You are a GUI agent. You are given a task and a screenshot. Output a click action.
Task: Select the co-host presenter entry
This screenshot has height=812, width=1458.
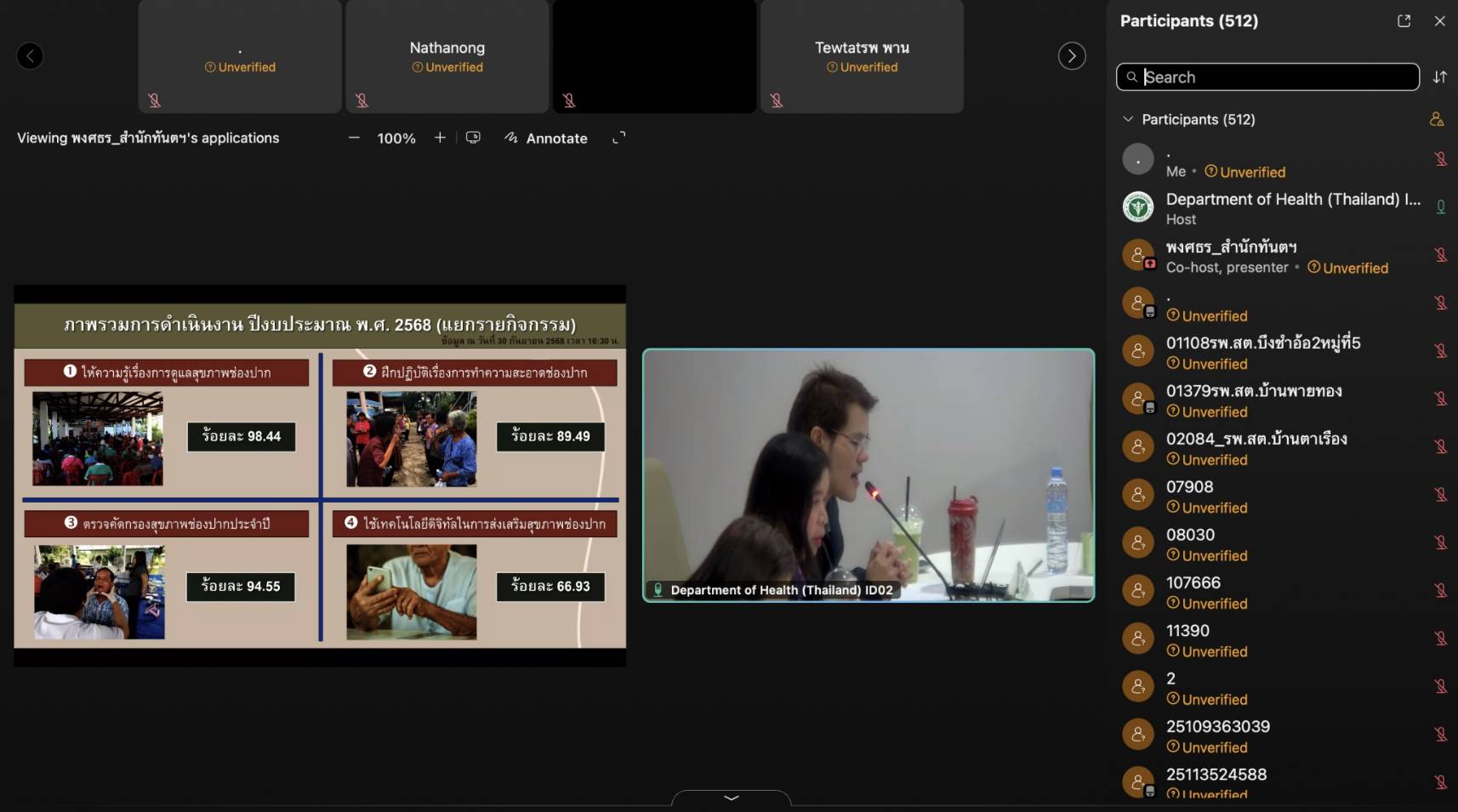point(1231,256)
